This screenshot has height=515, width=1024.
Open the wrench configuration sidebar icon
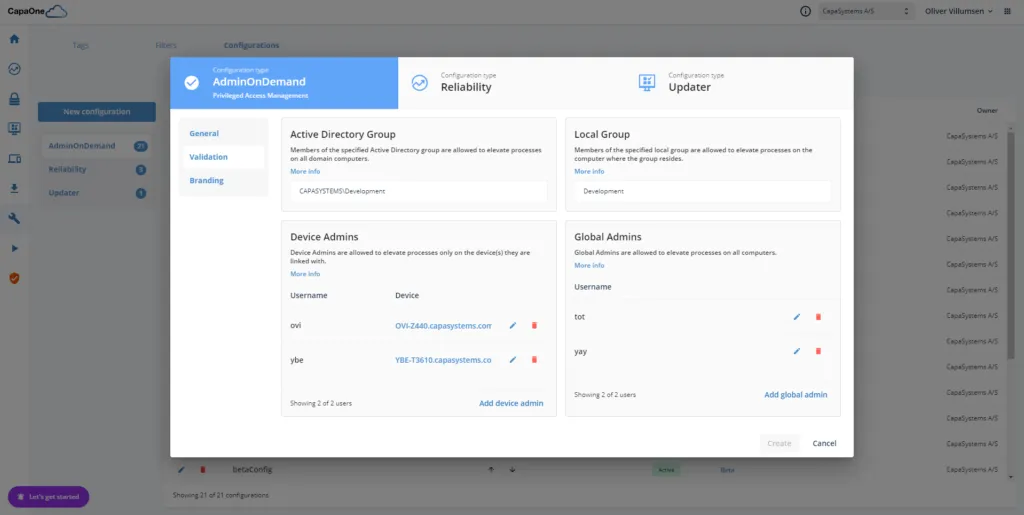[14, 219]
